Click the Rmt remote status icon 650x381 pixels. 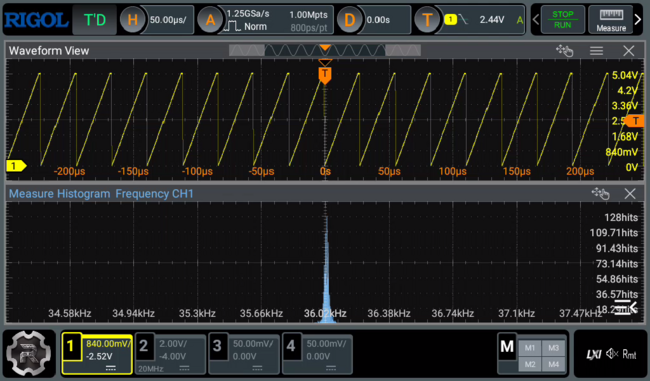629,354
